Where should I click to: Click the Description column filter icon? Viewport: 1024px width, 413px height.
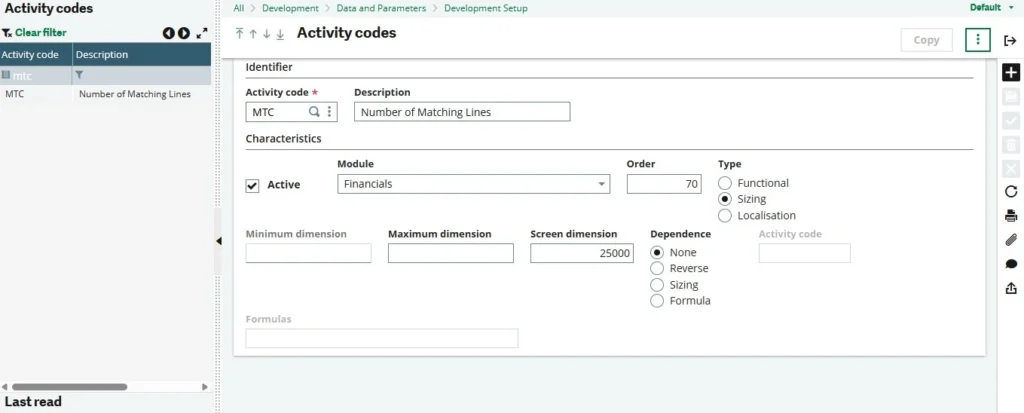point(79,76)
